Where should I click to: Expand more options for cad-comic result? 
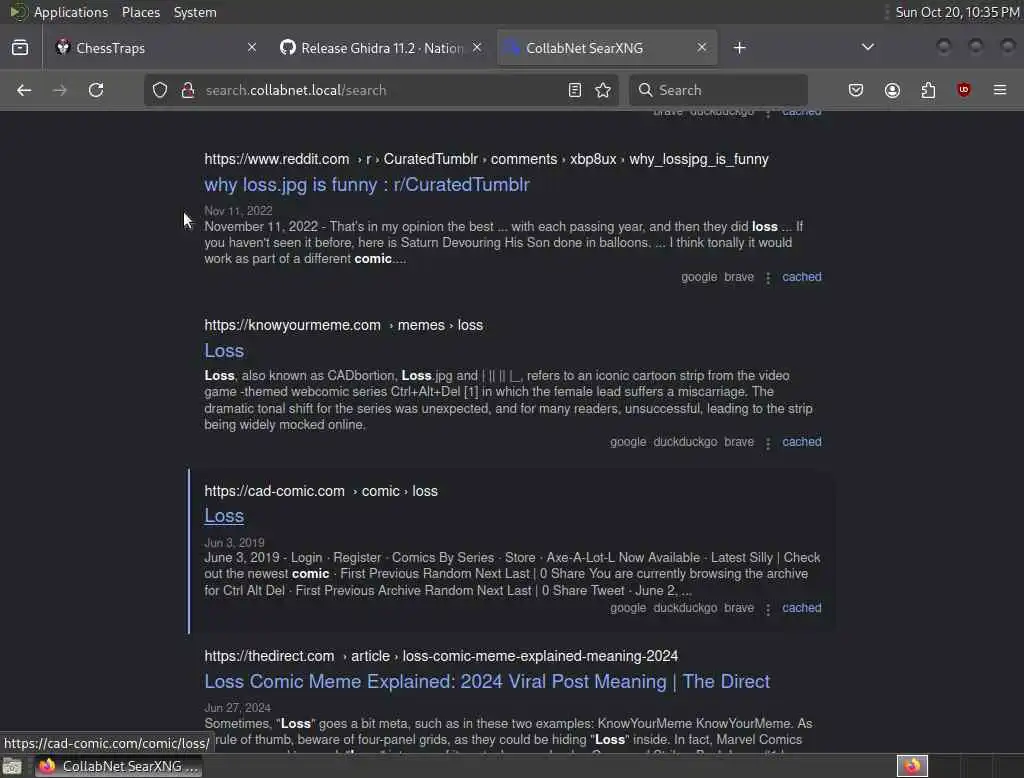(768, 609)
